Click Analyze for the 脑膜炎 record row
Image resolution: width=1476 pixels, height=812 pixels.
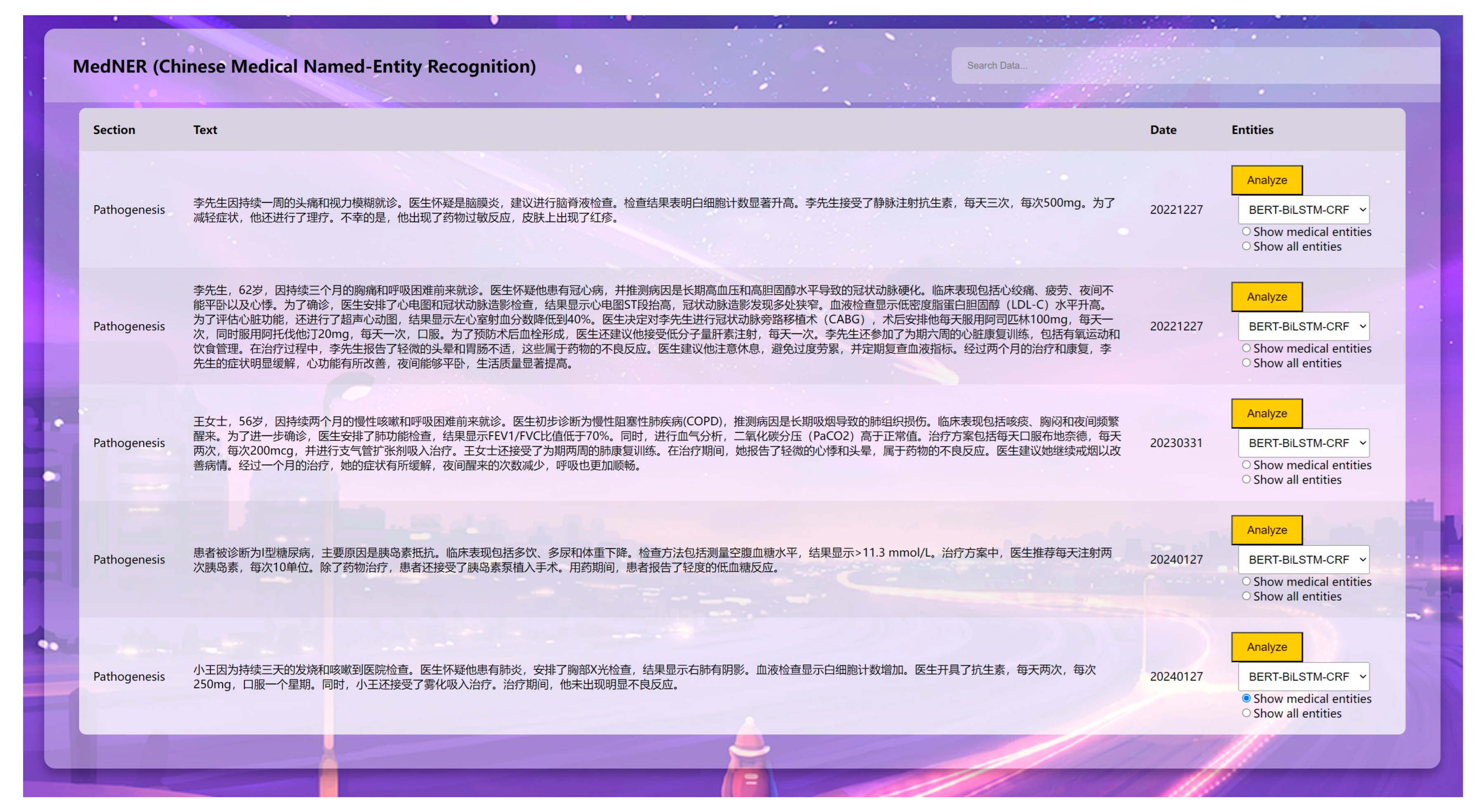[1266, 180]
